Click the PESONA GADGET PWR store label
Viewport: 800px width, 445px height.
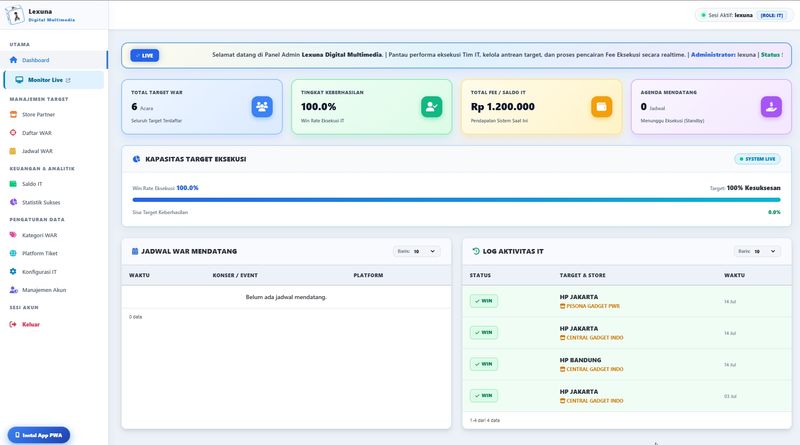pyautogui.click(x=592, y=306)
